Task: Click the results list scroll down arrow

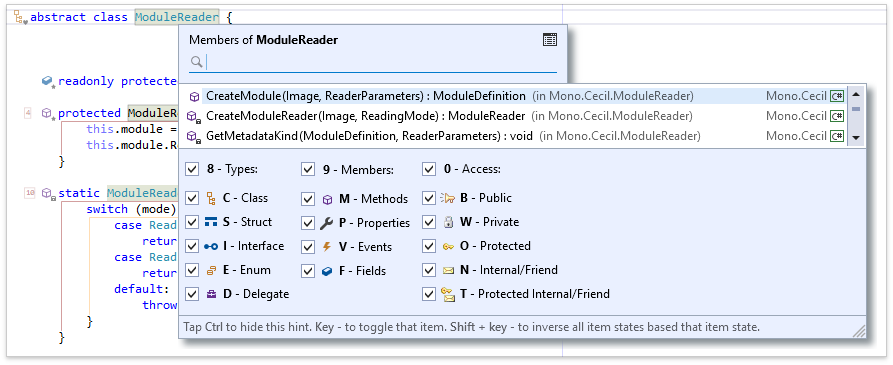Action: (x=855, y=138)
